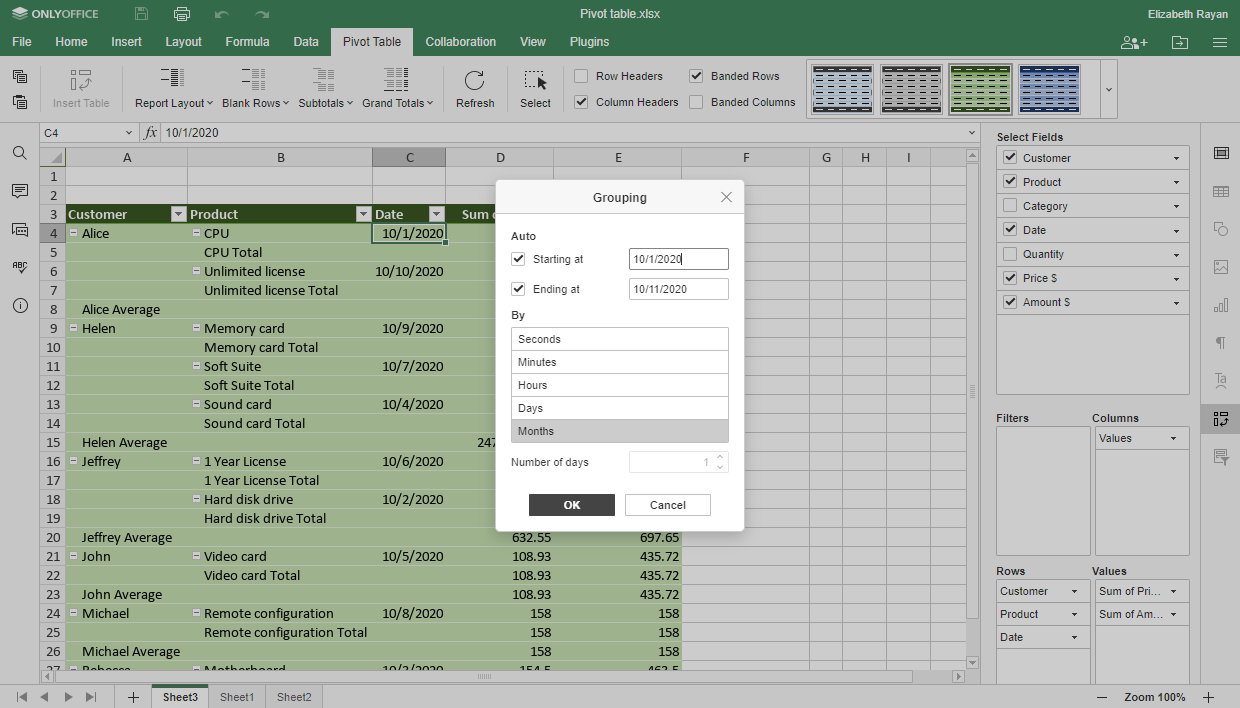Open table settings in right sidebar

pyautogui.click(x=1221, y=191)
